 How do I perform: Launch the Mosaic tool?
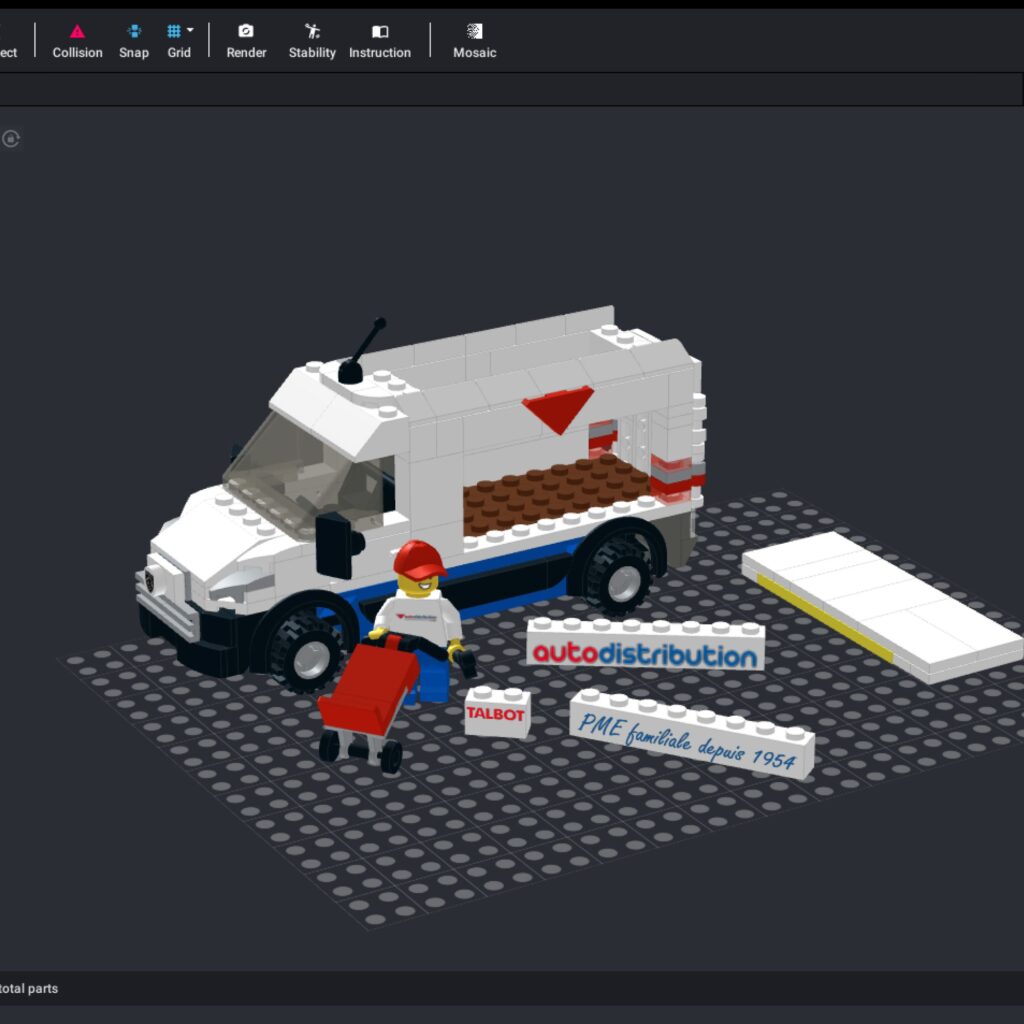[x=474, y=41]
